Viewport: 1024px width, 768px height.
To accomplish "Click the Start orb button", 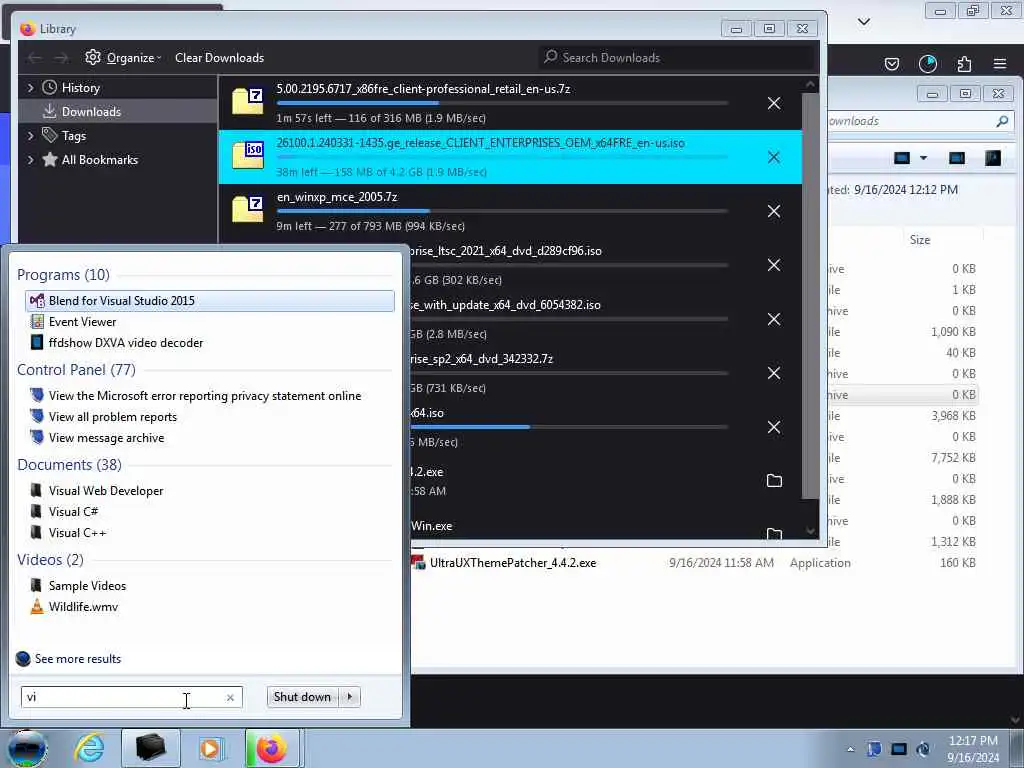I will coord(27,748).
